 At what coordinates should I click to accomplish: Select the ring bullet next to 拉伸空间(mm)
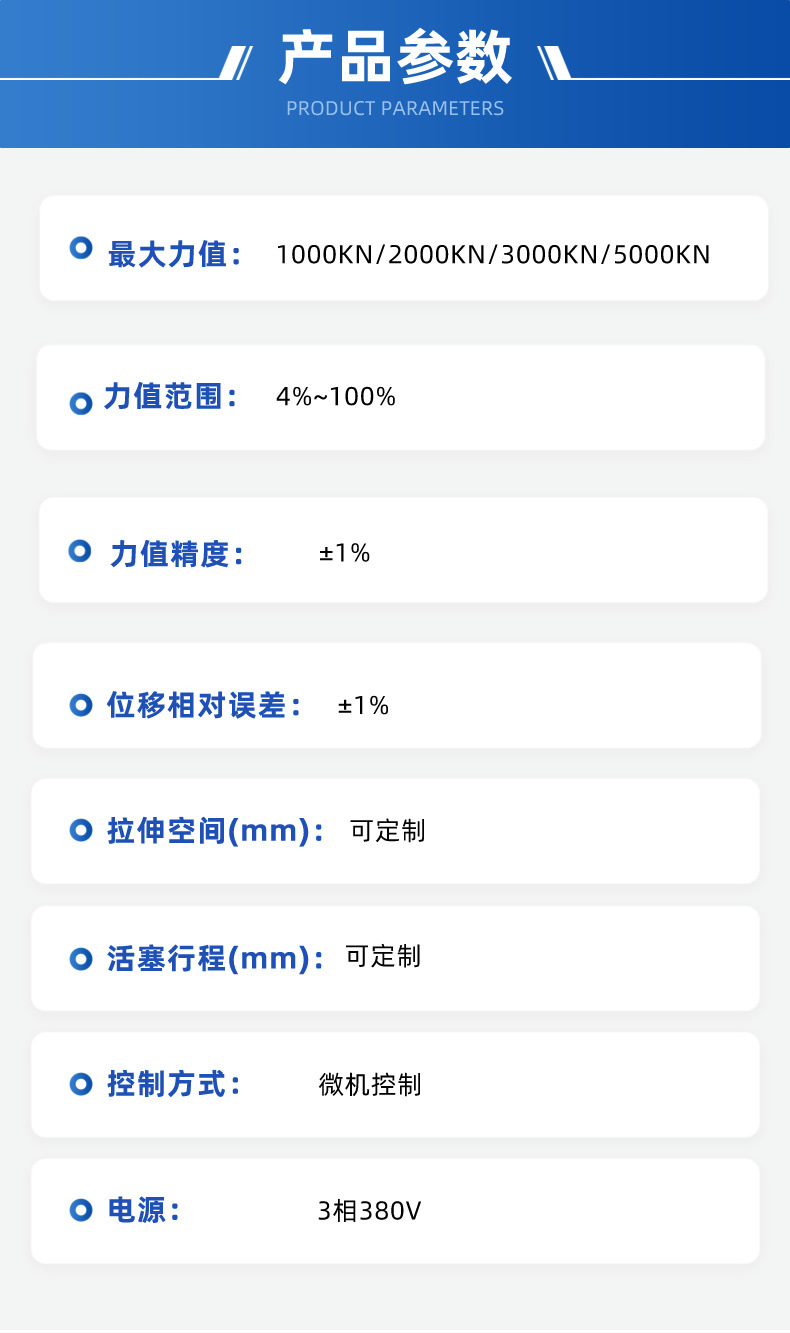point(81,830)
